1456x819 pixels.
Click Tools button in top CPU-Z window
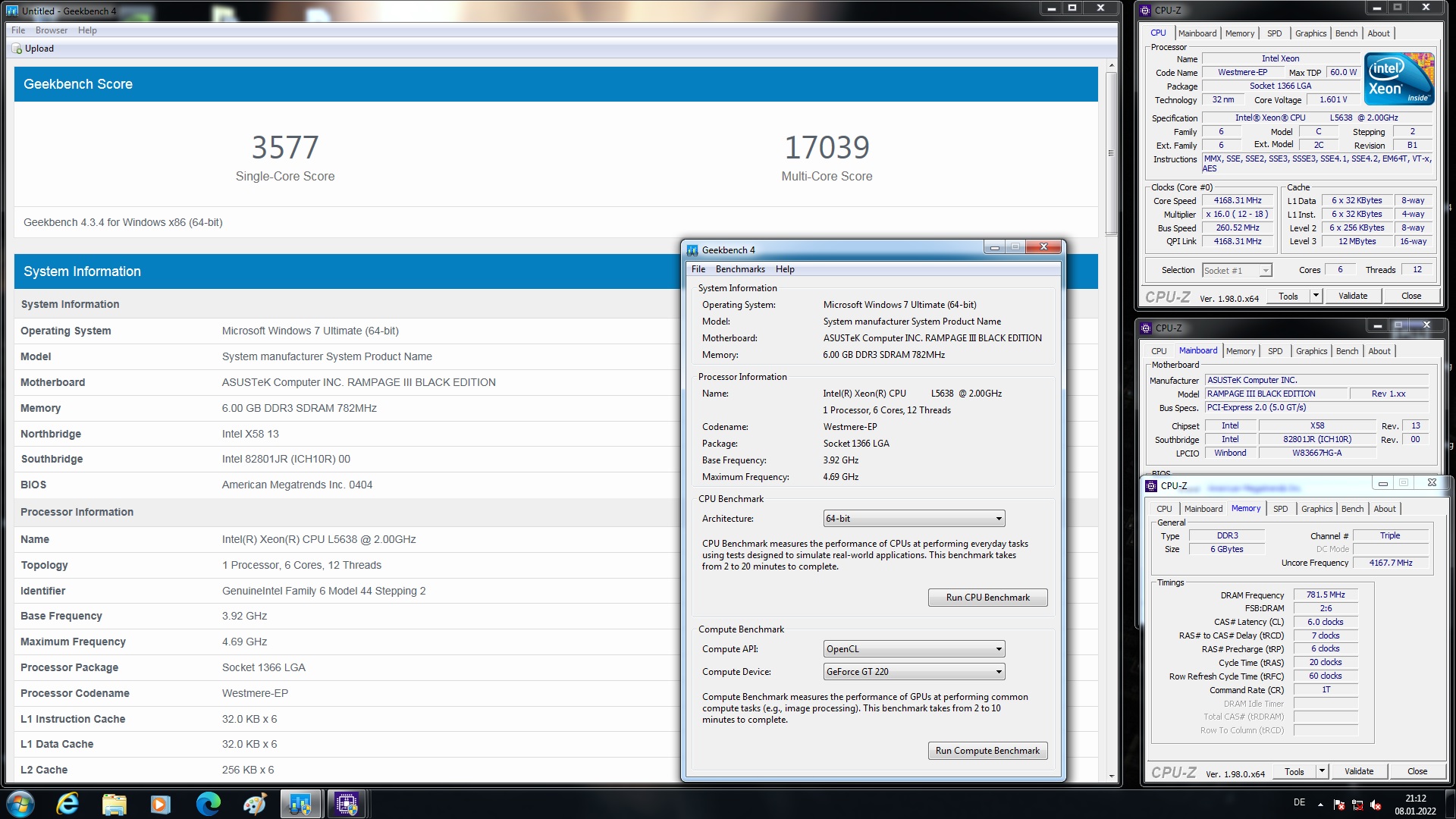point(1288,296)
